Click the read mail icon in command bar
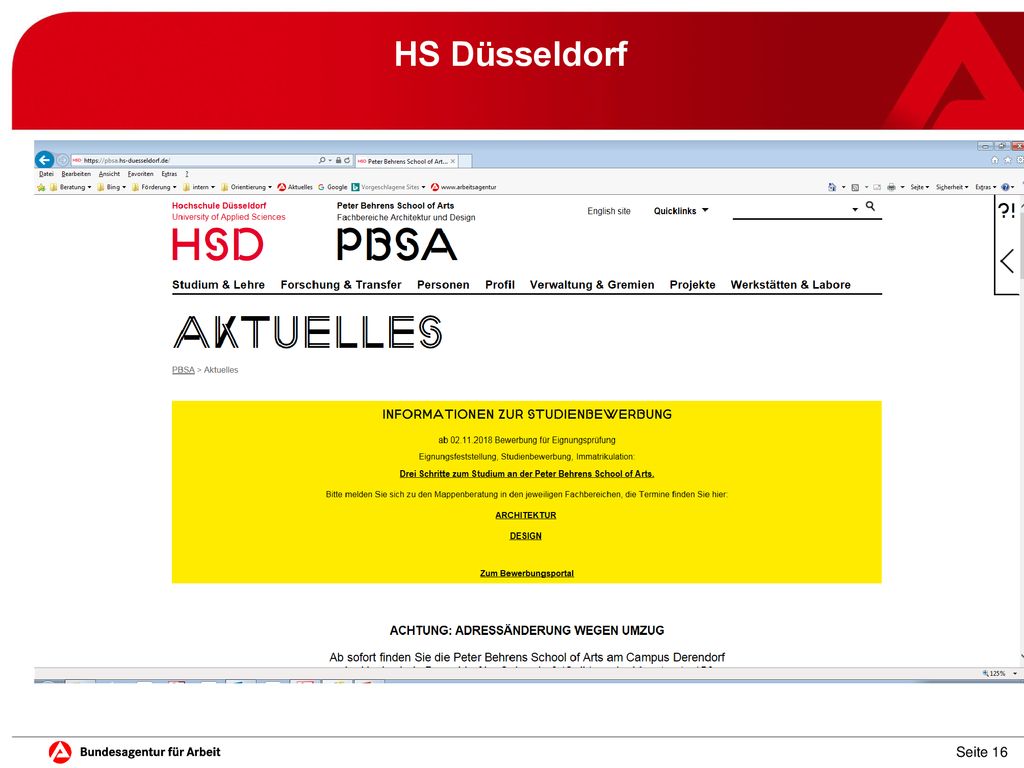The width and height of the screenshot is (1024, 768). click(877, 187)
